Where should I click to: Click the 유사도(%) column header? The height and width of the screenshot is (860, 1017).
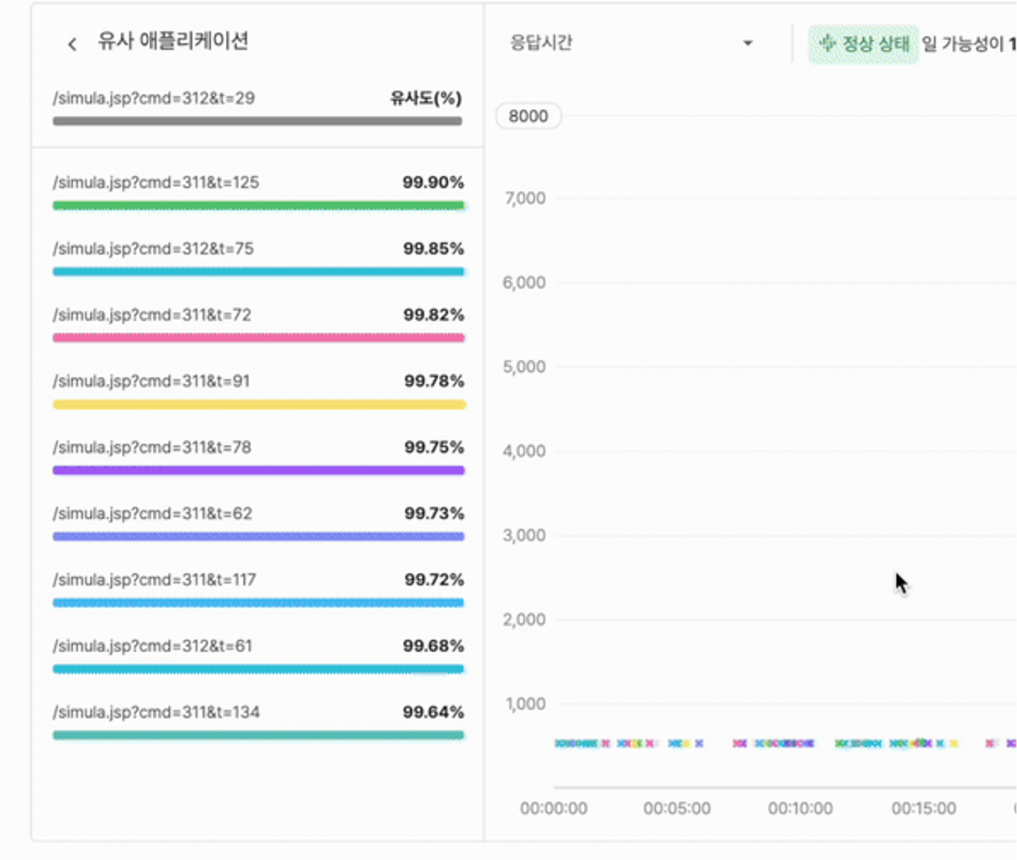pos(426,99)
